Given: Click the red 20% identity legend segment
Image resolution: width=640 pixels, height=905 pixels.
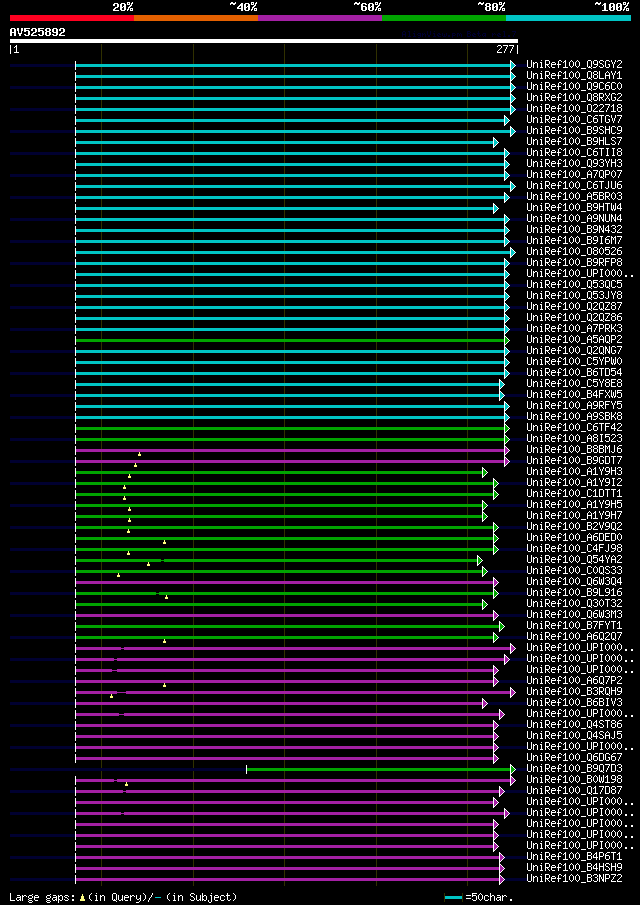Looking at the screenshot, I should 72,18.
